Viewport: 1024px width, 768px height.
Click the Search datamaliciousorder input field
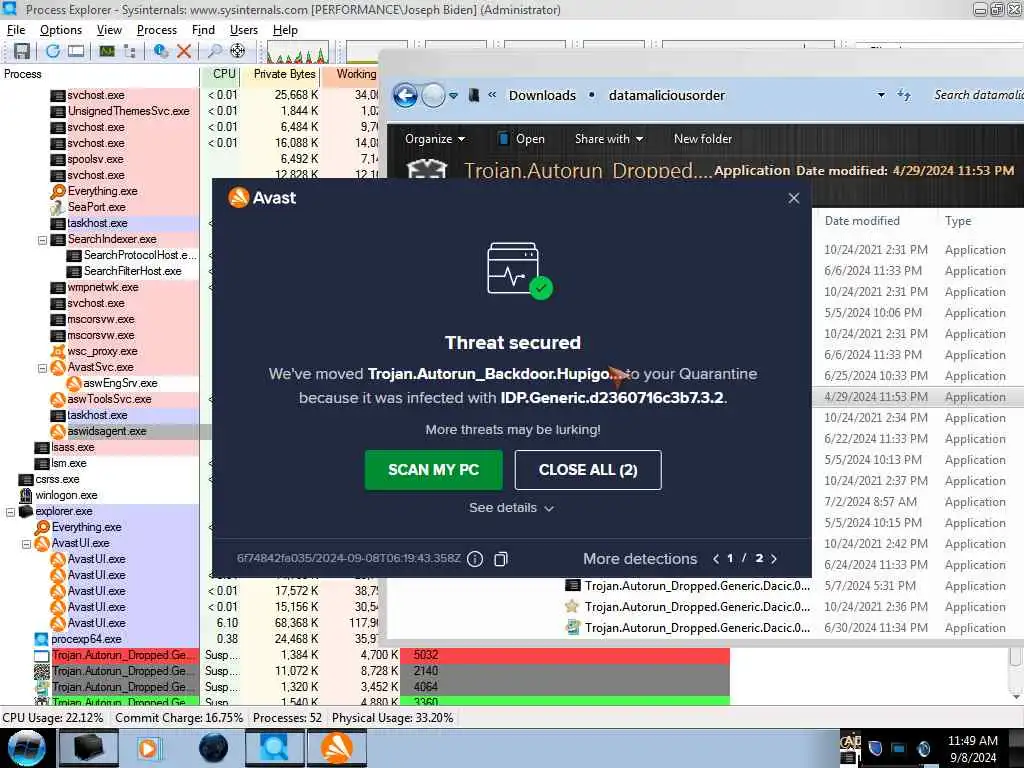(978, 95)
